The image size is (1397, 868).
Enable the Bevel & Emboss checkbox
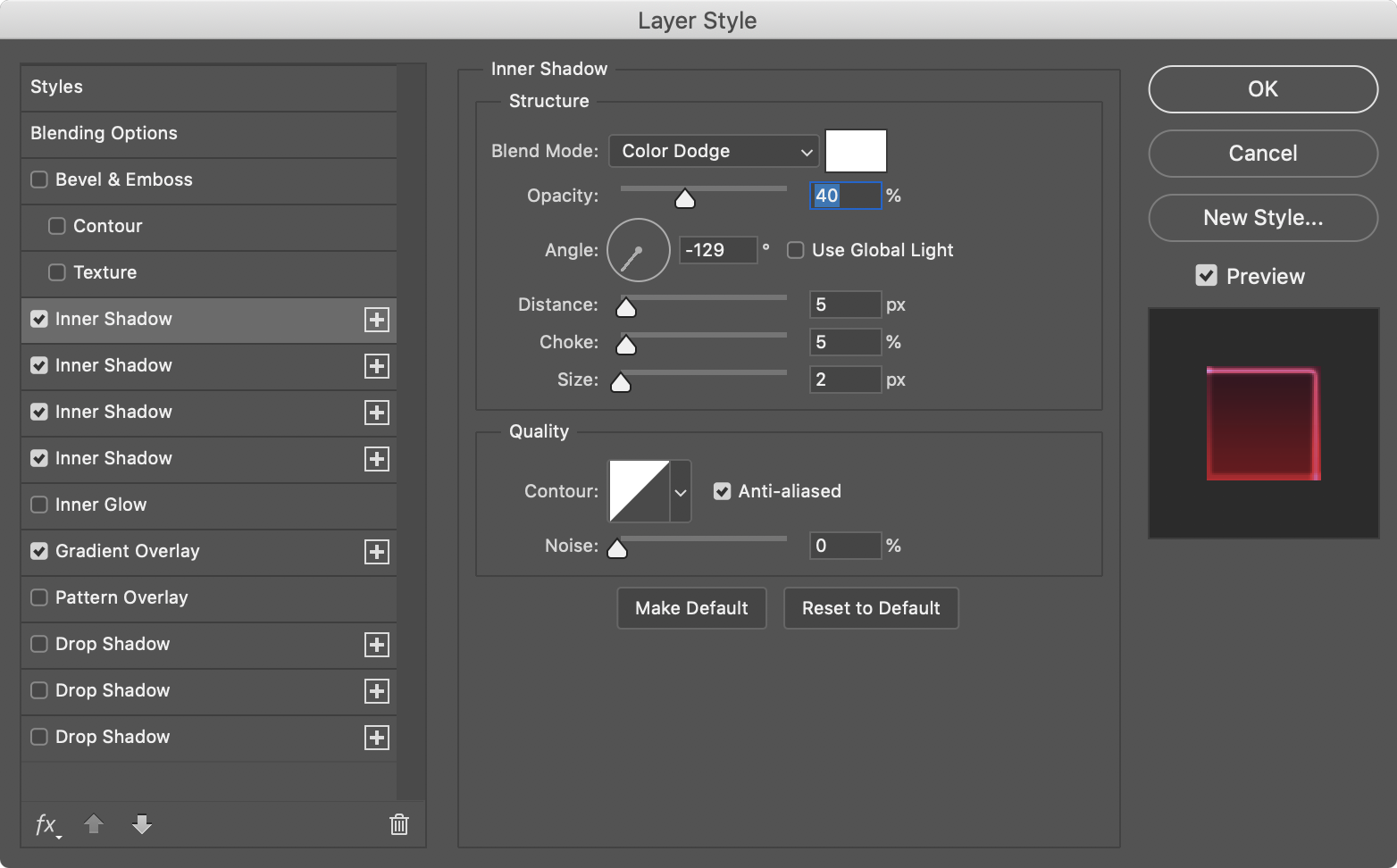[x=39, y=179]
